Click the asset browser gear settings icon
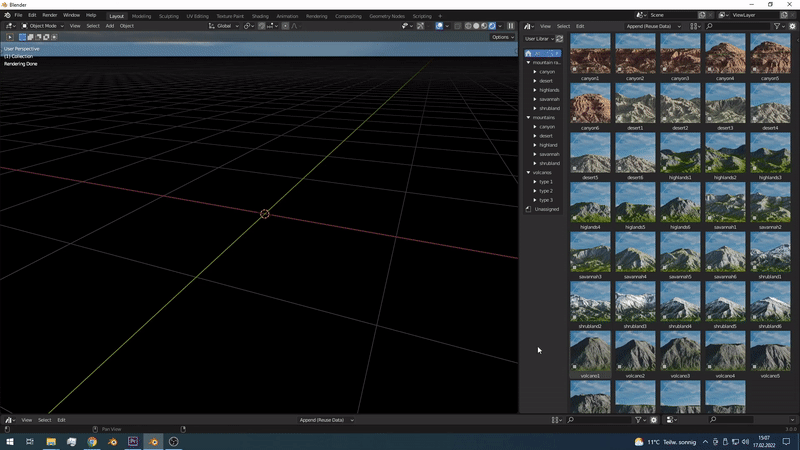 coord(792,26)
